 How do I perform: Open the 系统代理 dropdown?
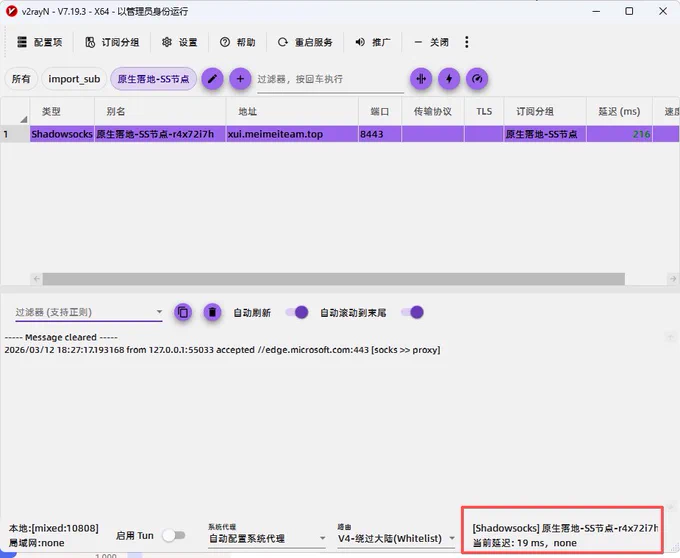pos(267,538)
